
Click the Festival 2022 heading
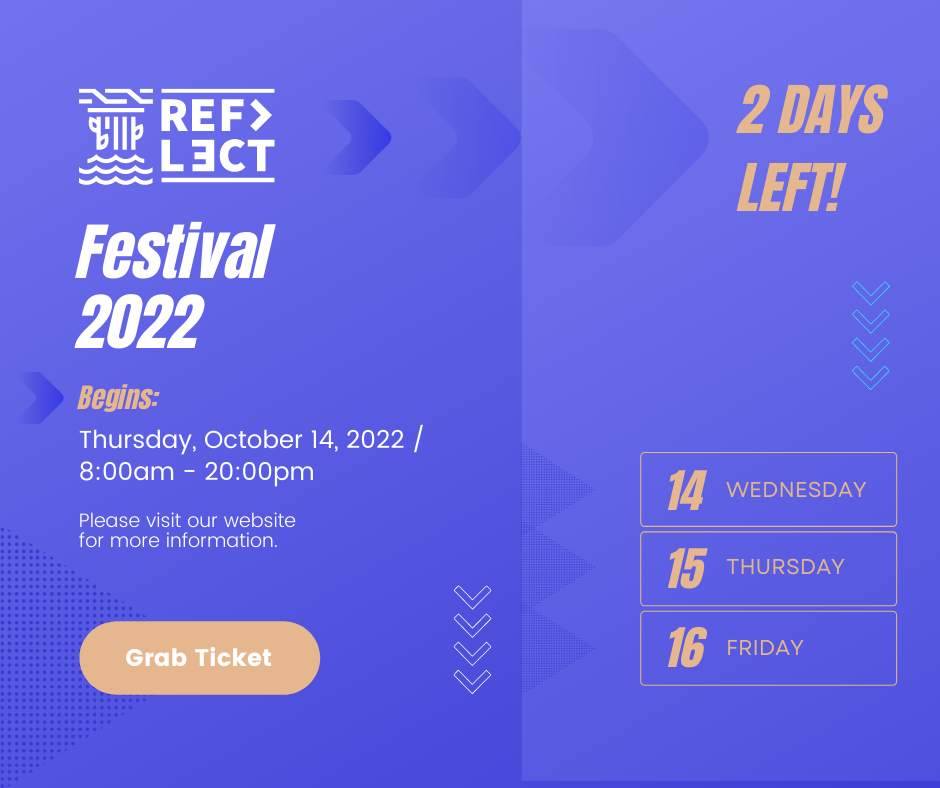pos(174,286)
